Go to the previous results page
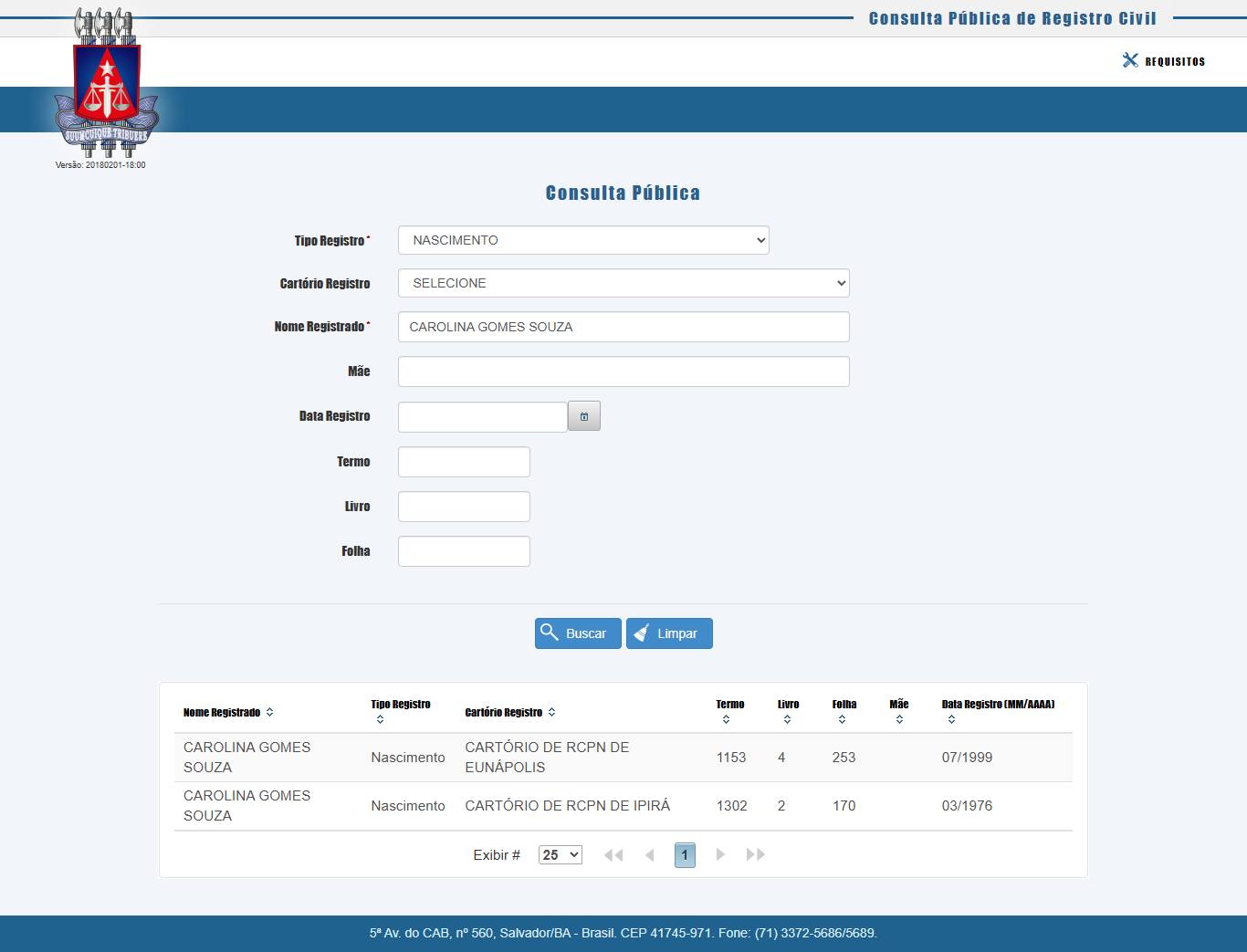Viewport: 1247px width, 952px height. (649, 855)
